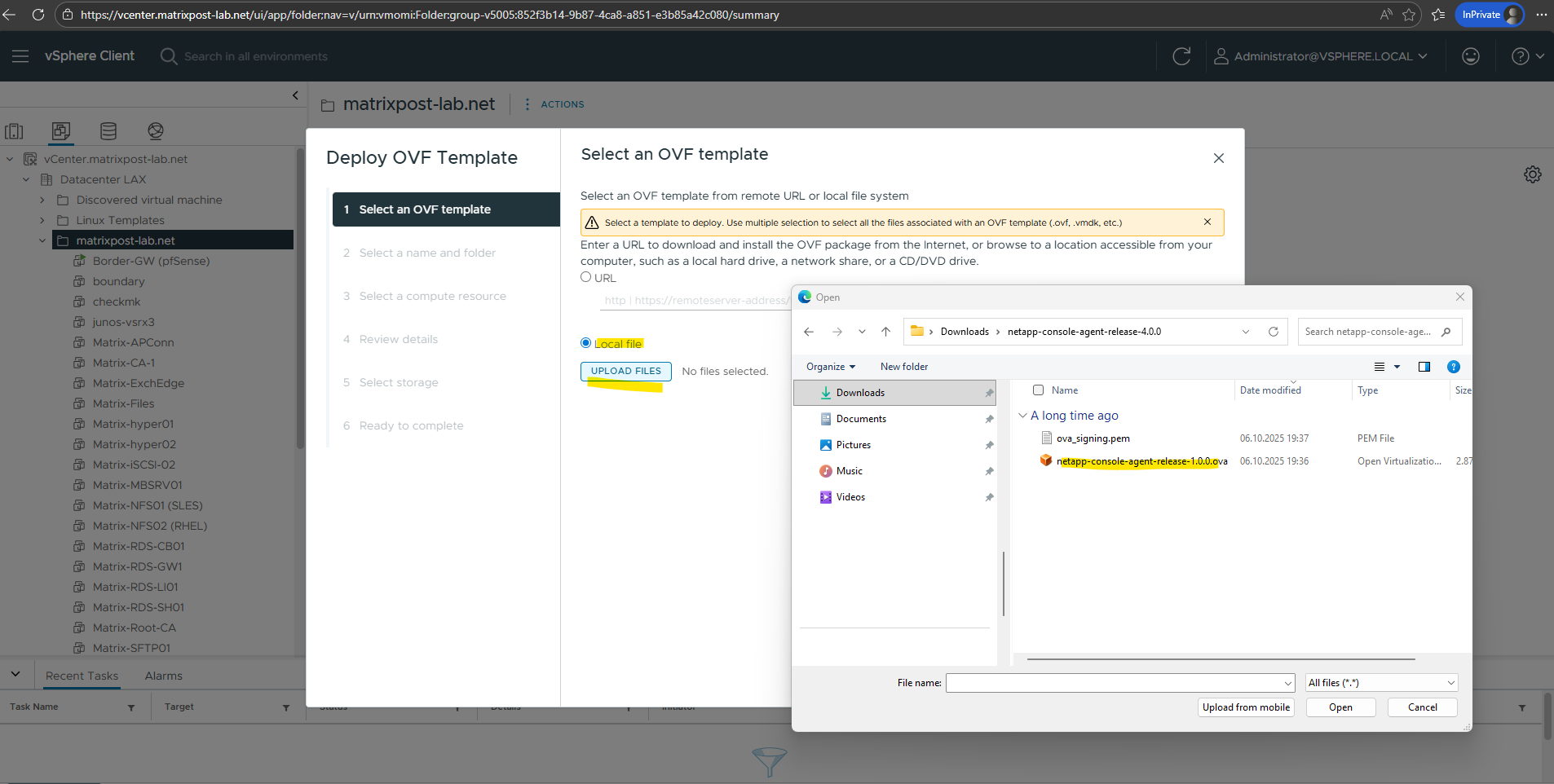Switch to the Alarms tab

coord(163,676)
